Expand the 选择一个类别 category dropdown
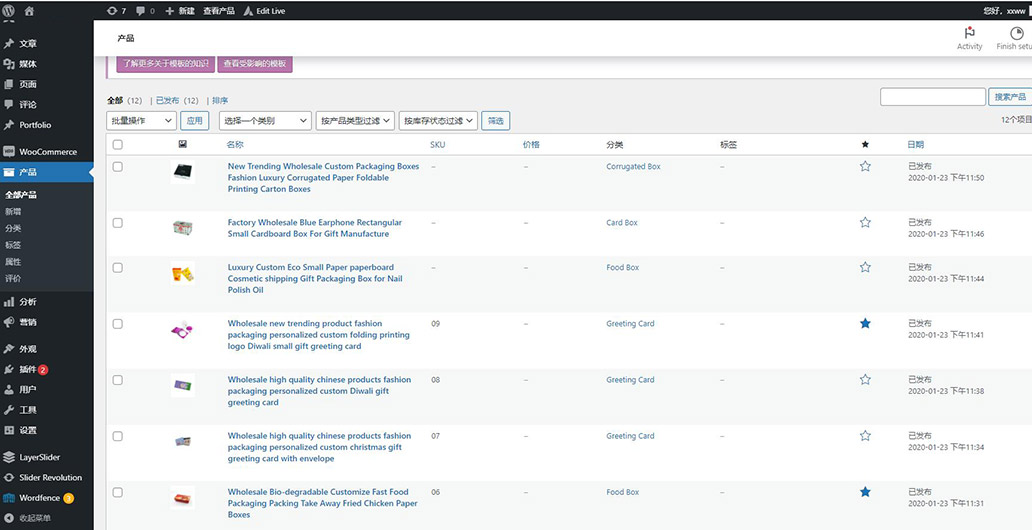 [x=264, y=121]
